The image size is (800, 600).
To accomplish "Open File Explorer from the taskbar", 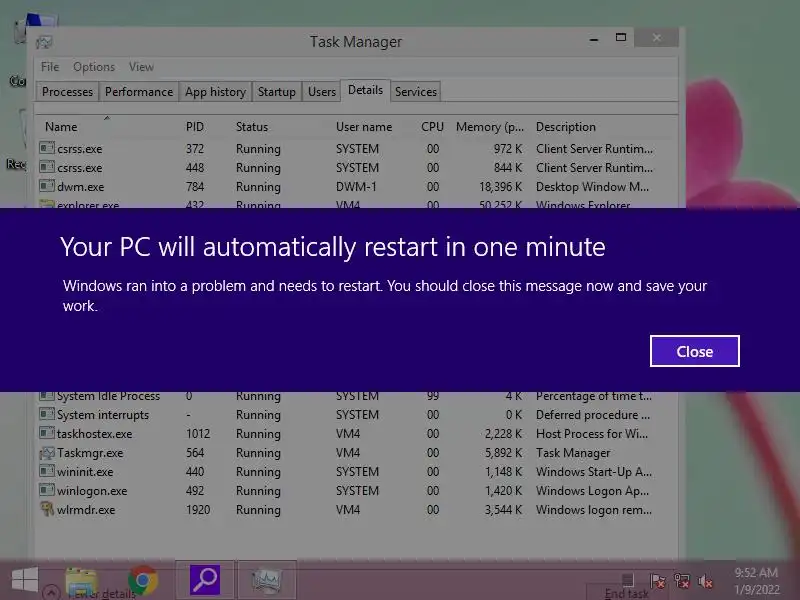I will pyautogui.click(x=82, y=581).
